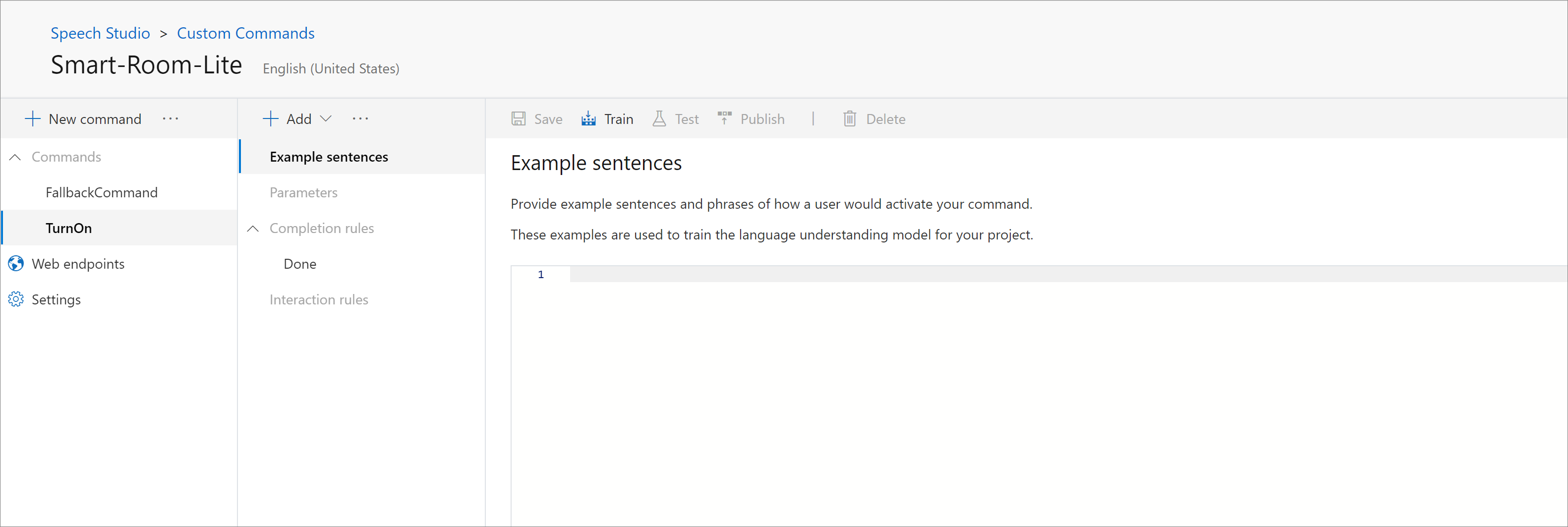This screenshot has height=527, width=1568.
Task: Click the Settings gear icon
Action: tap(16, 299)
